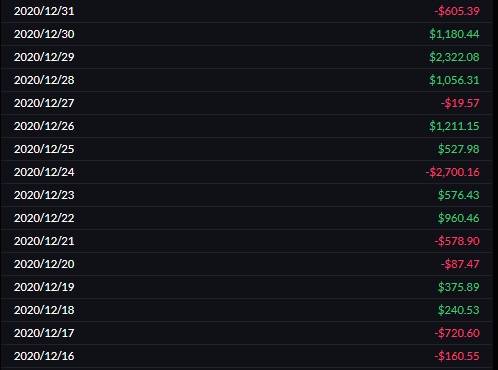
Task: Click the $1,180.44 profit value
Action: (454, 34)
